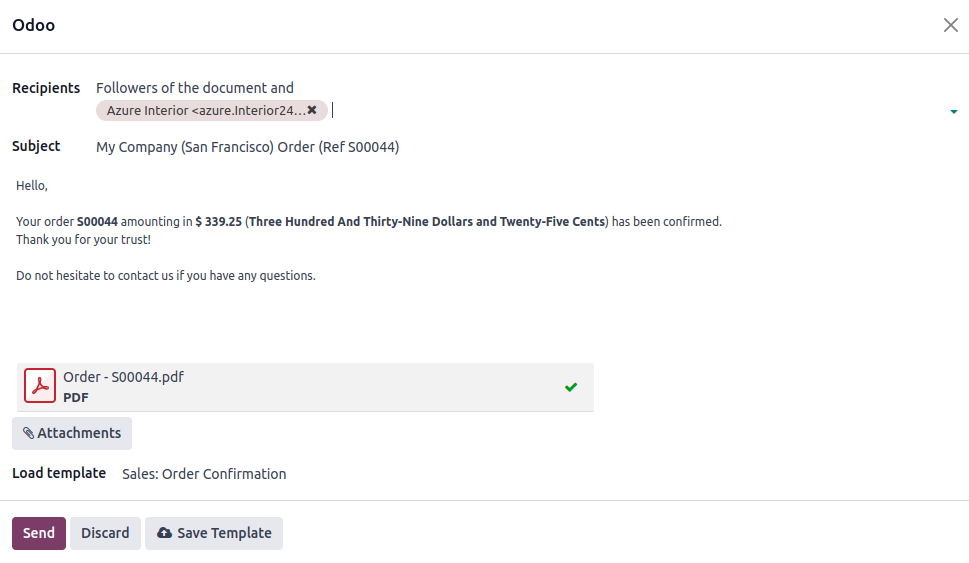
Task: Expand the Recipients dropdown arrow
Action: [x=953, y=111]
